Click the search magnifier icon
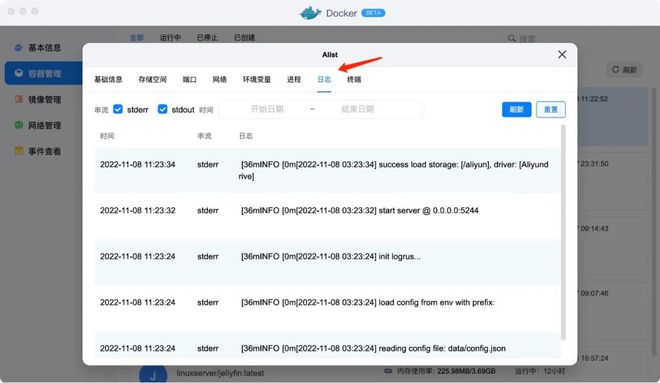 point(511,38)
